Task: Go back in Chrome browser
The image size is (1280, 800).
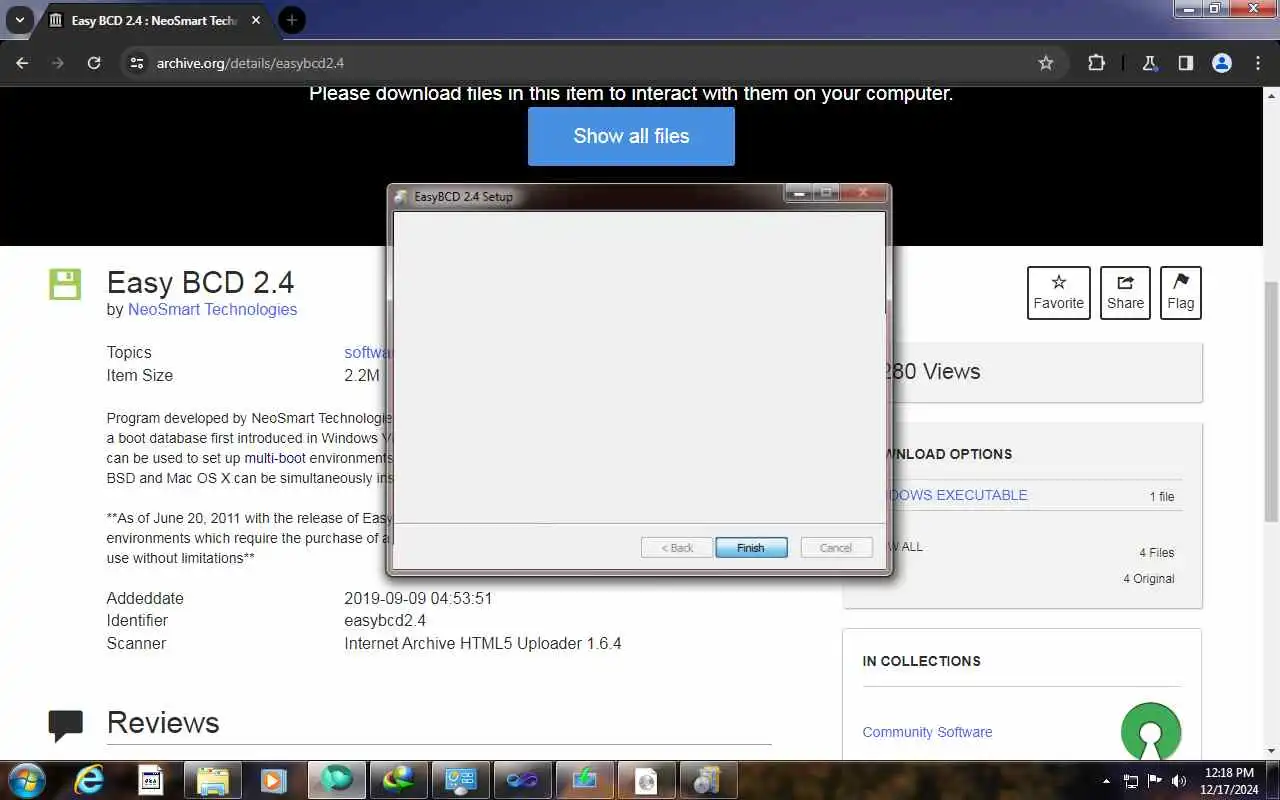Action: [x=22, y=63]
